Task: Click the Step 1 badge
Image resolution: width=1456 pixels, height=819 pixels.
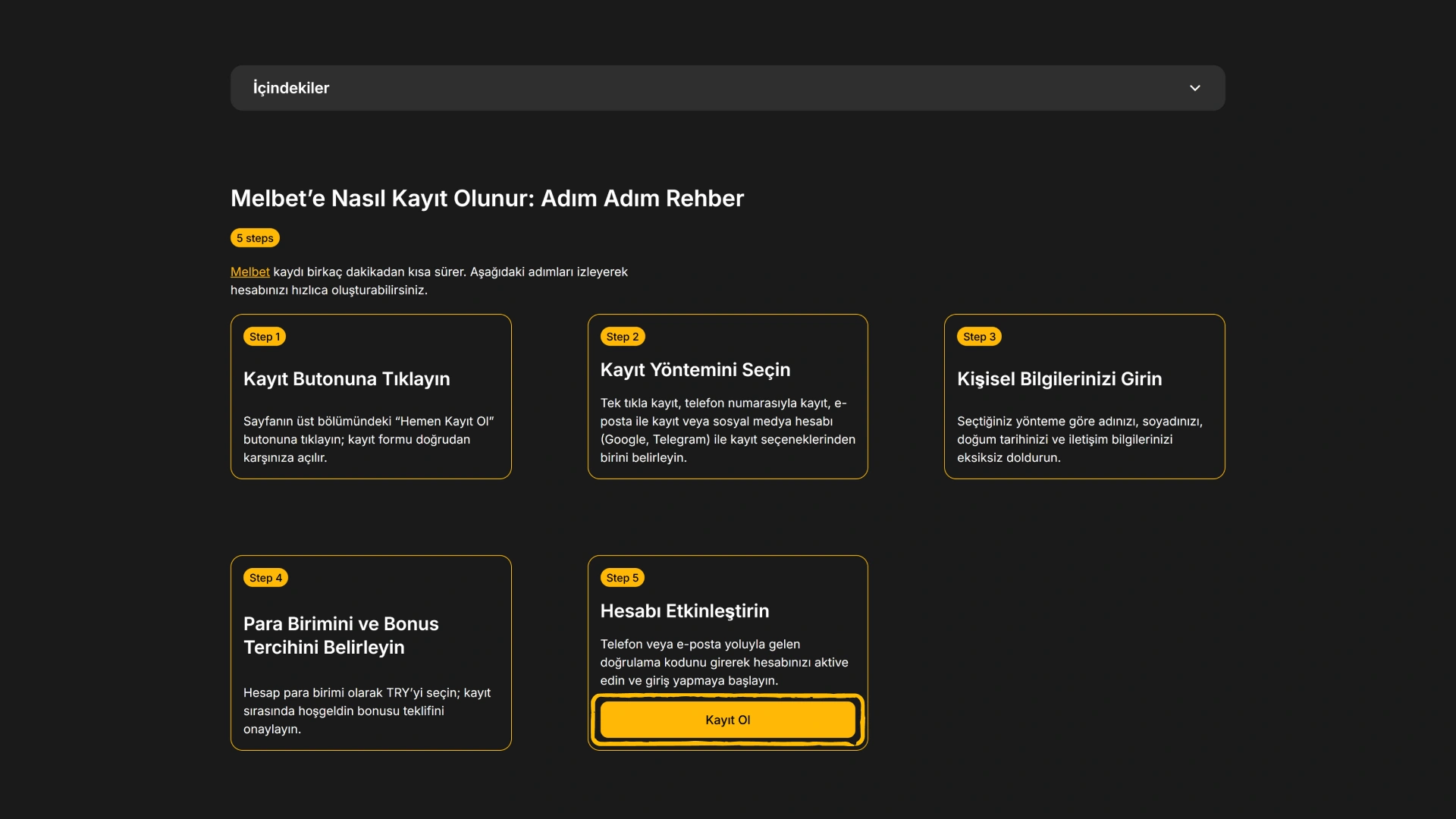Action: click(265, 337)
